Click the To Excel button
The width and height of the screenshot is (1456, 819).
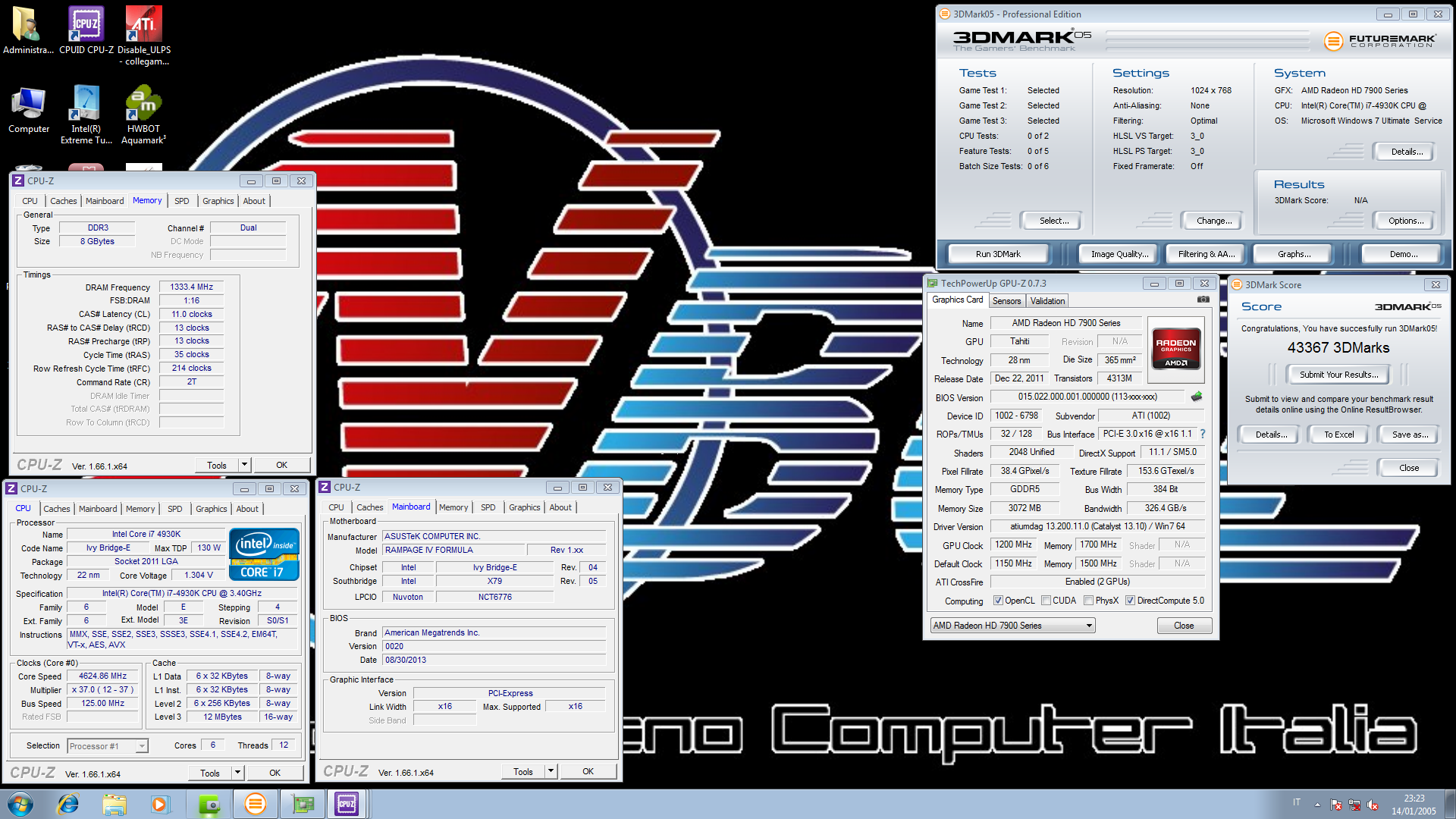pyautogui.click(x=1338, y=435)
